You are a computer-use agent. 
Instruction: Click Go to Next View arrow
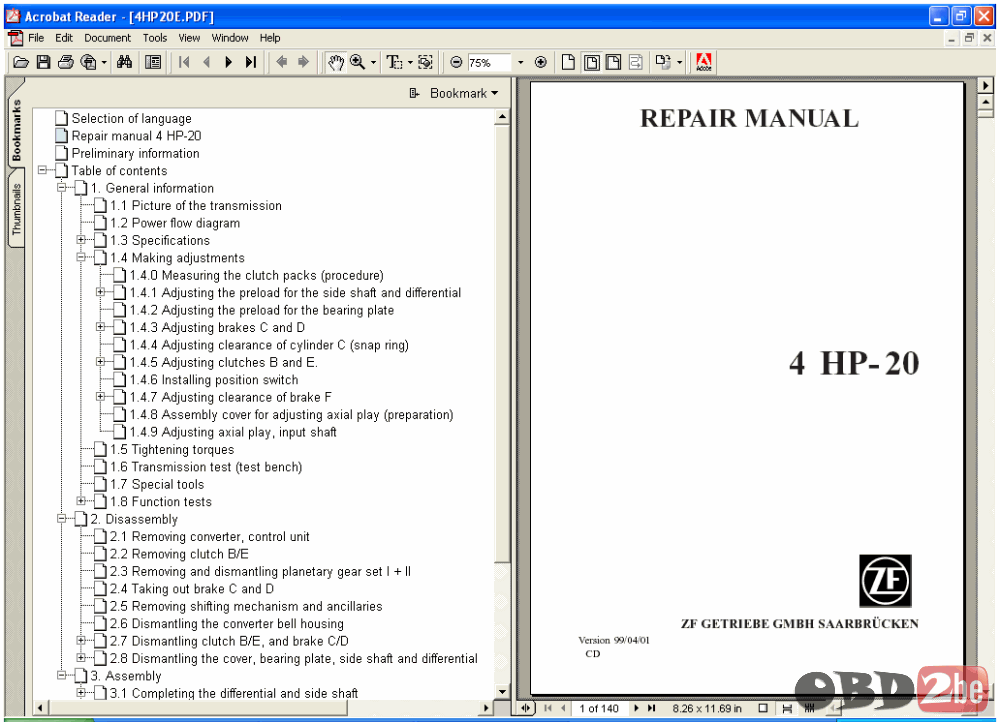(x=304, y=62)
